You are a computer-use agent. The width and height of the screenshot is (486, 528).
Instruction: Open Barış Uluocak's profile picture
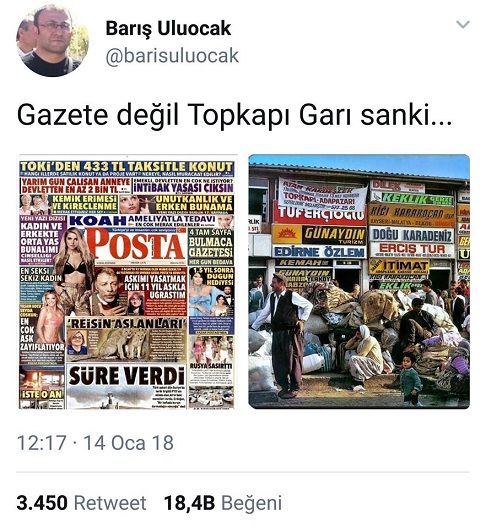53,40
